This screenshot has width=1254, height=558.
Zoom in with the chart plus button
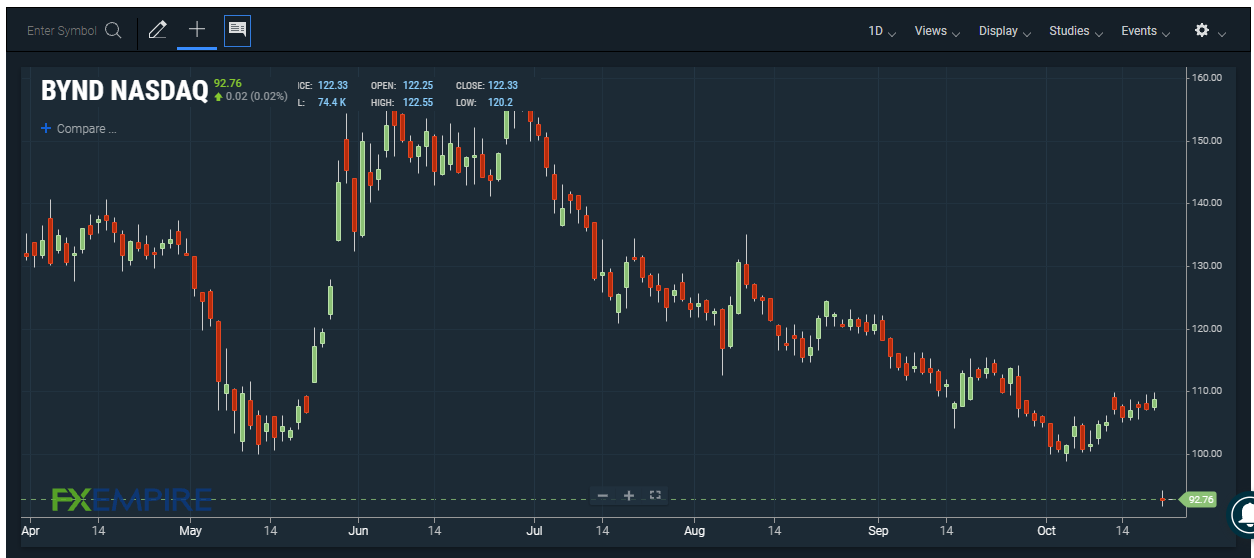(x=629, y=495)
